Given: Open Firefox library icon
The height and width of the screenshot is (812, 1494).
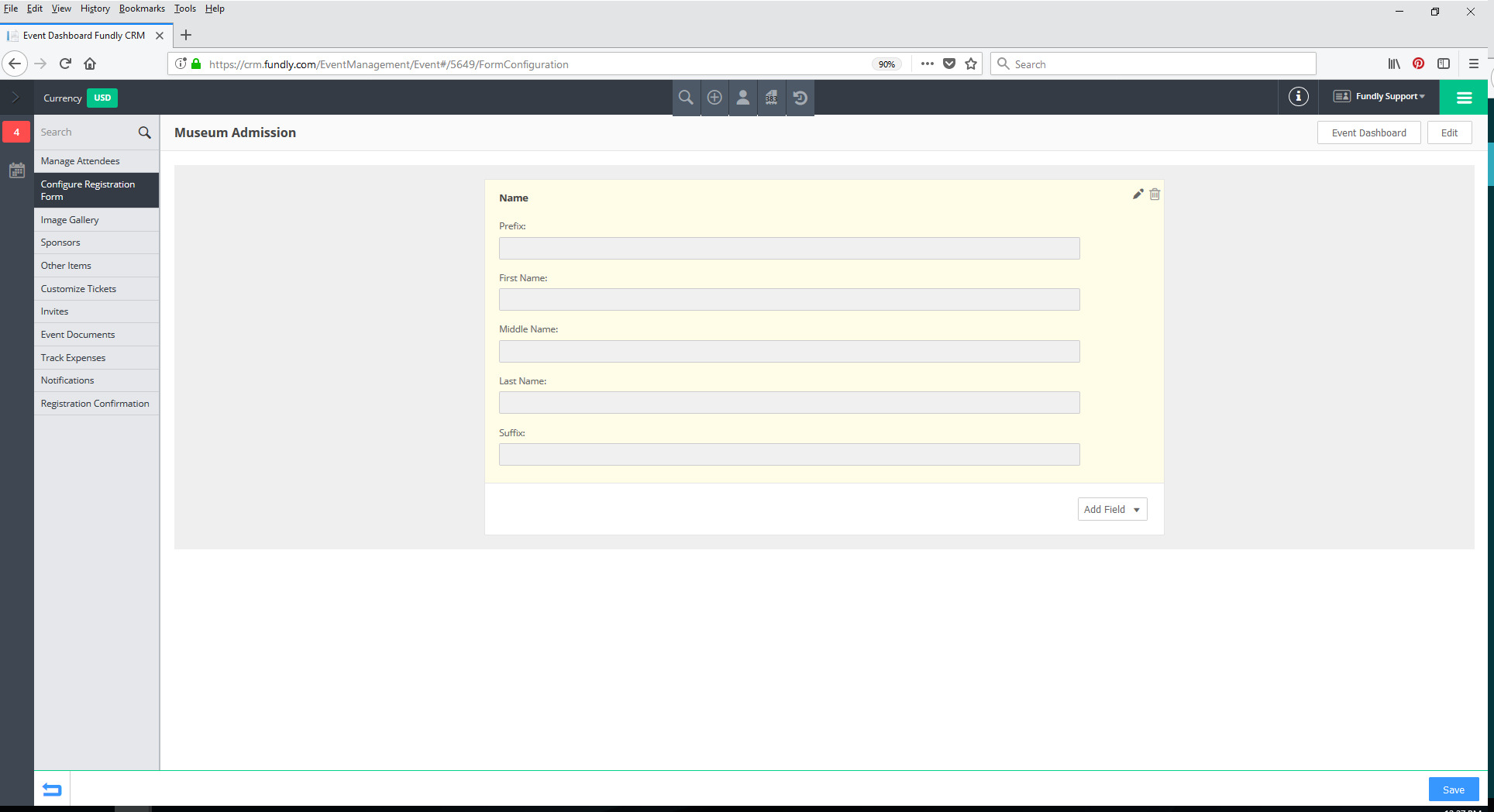Looking at the screenshot, I should [x=1394, y=64].
